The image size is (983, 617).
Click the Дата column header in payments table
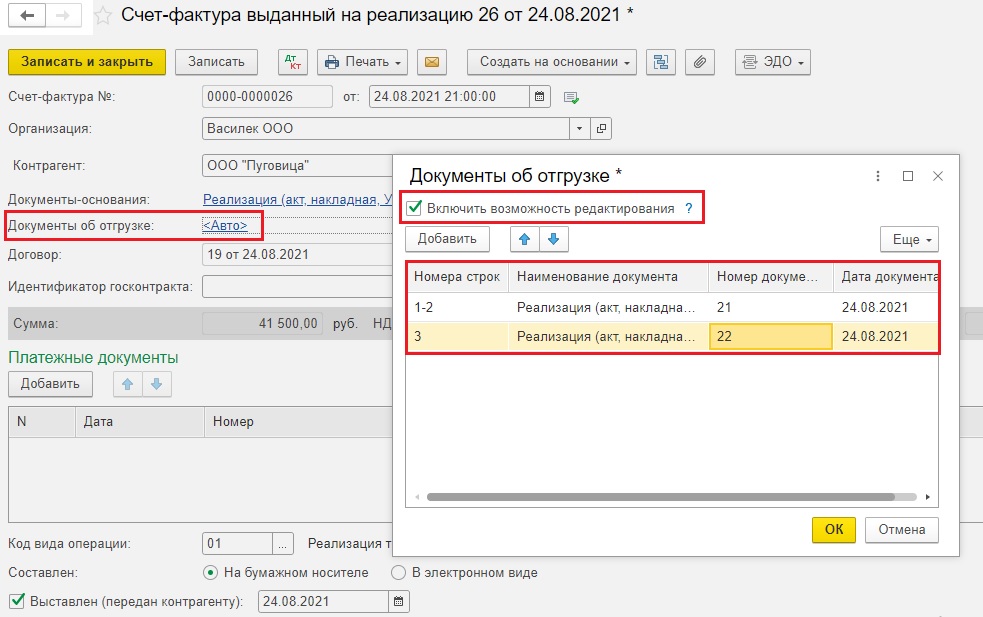pos(140,421)
